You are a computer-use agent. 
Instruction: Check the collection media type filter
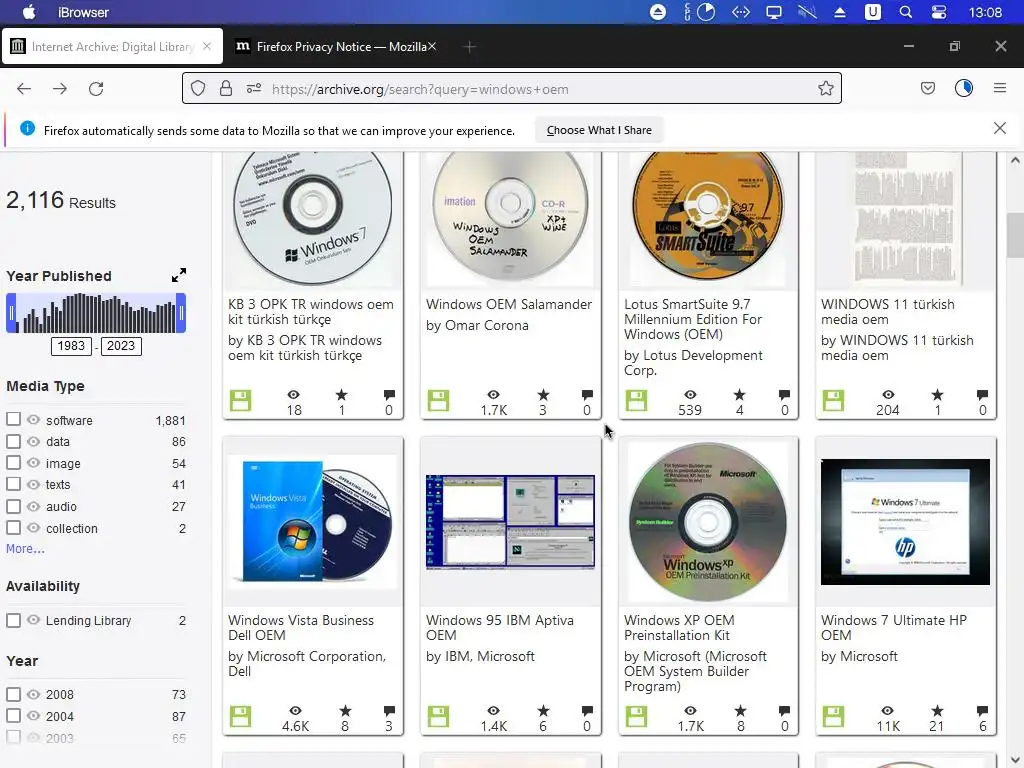click(13, 528)
